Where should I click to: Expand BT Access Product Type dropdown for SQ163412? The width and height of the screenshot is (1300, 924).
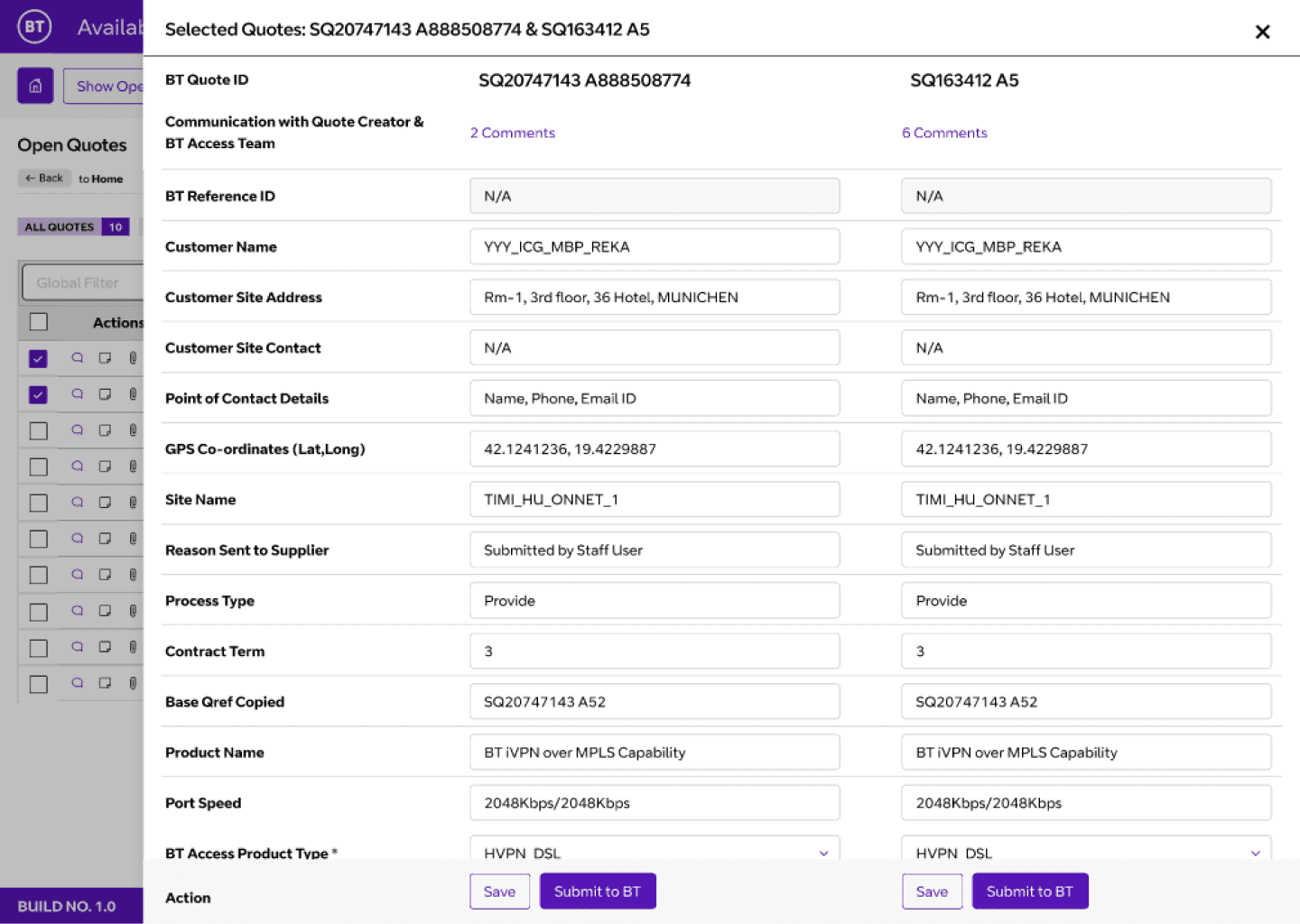(1086, 848)
